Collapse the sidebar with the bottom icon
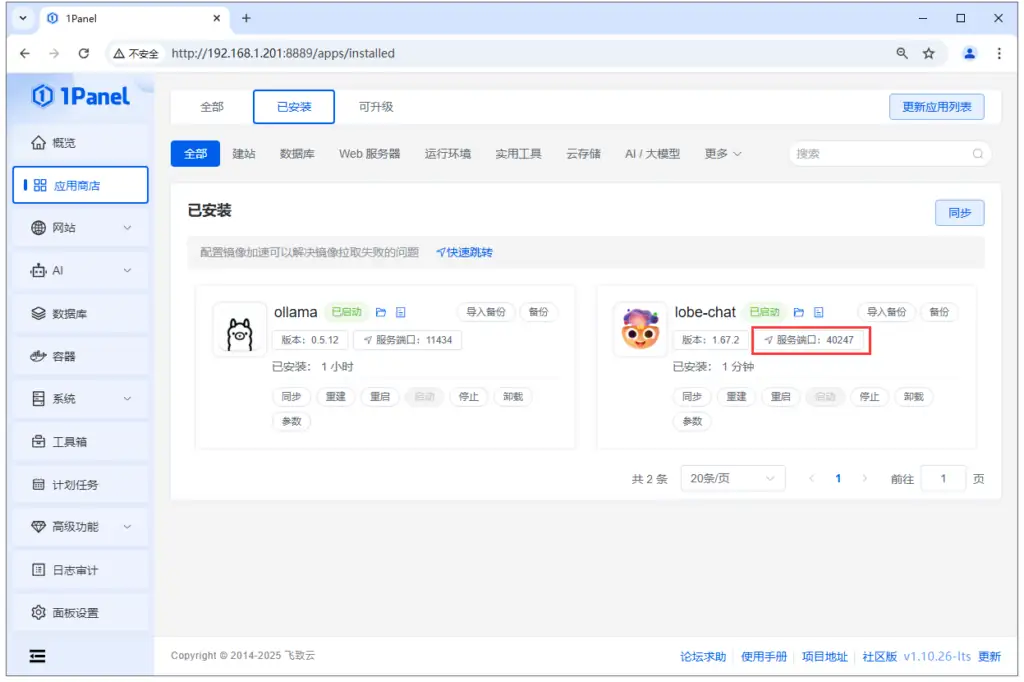 (38, 656)
